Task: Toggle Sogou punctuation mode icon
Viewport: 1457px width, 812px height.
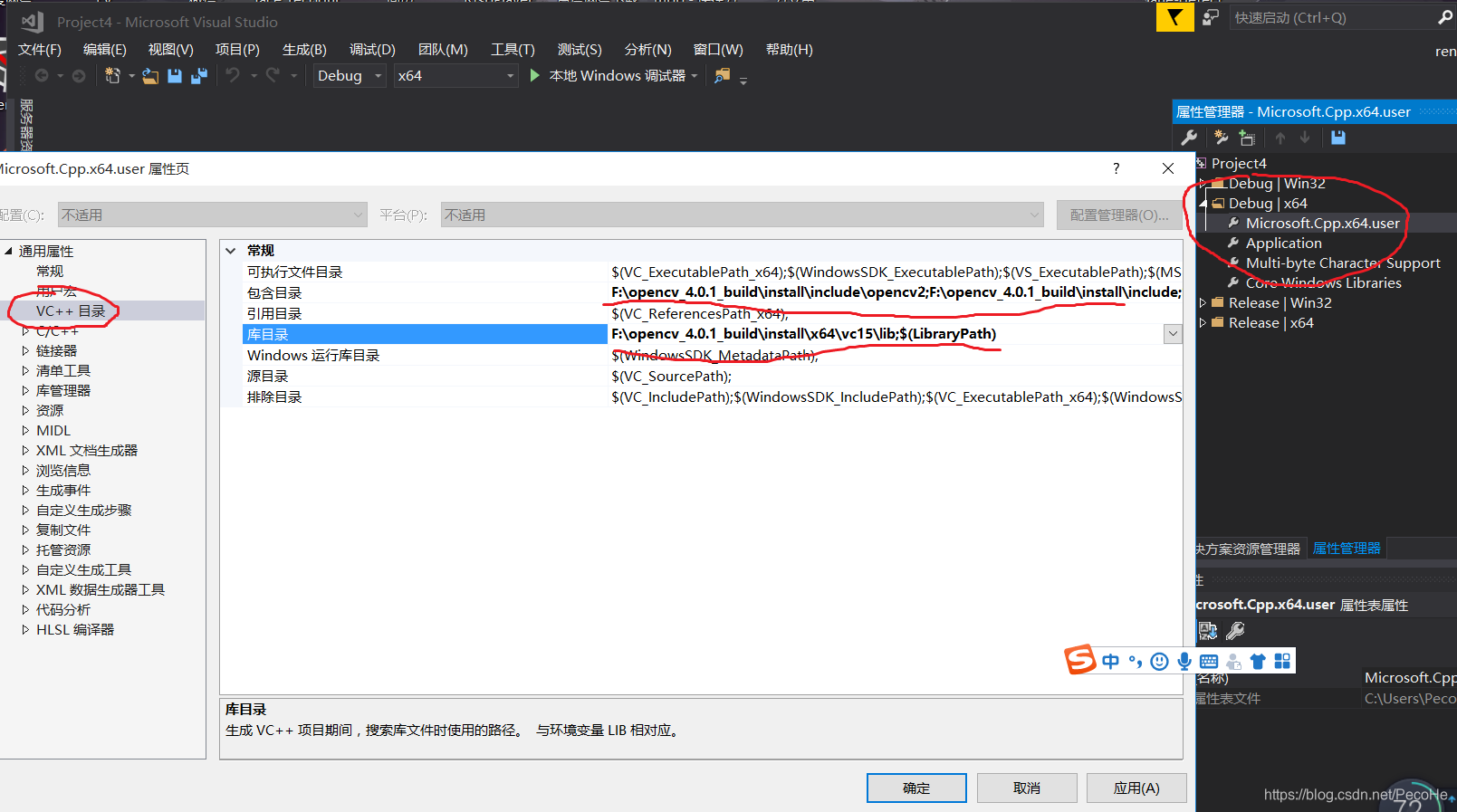Action: 1136,662
